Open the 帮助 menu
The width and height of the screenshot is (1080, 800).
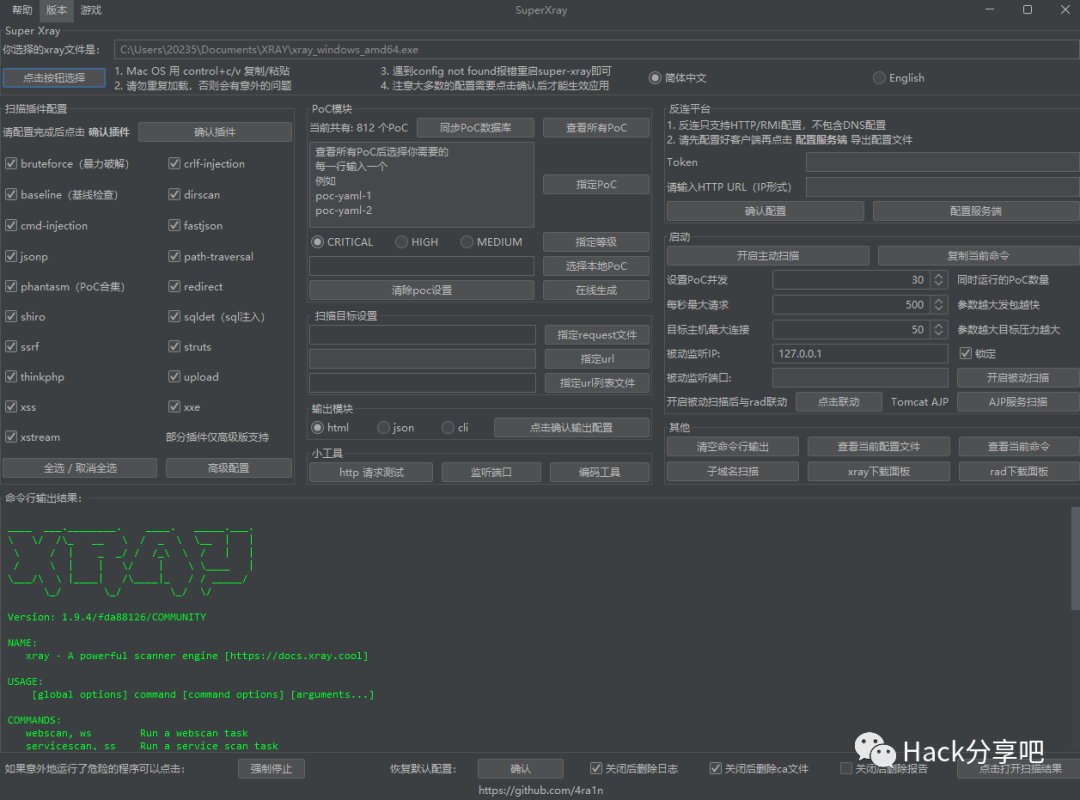click(x=22, y=10)
